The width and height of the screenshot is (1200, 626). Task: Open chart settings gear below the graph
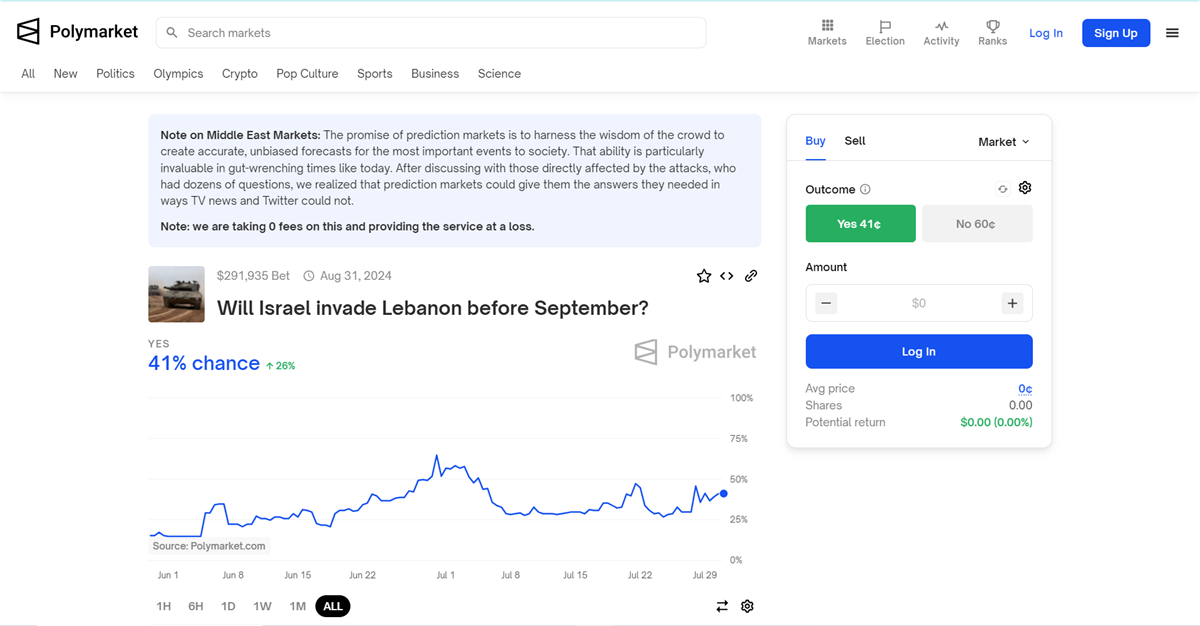point(747,606)
